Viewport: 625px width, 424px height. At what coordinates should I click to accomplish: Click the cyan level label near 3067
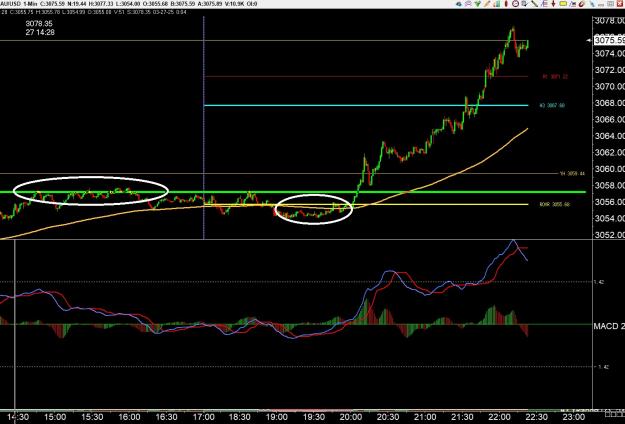click(x=552, y=106)
